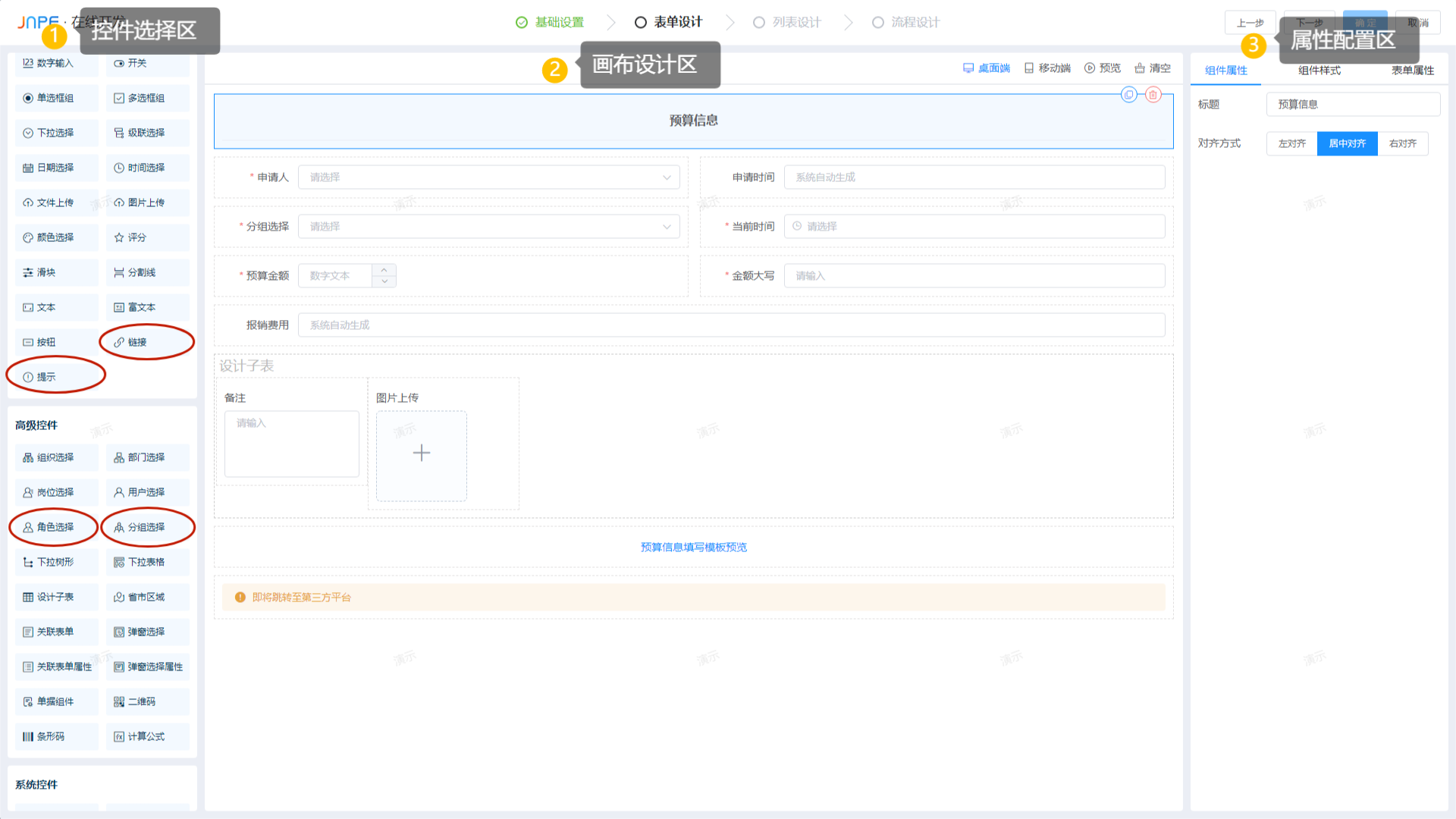Click the copy icon on 预算信息 header
Viewport: 1456px width, 819px height.
click(x=1129, y=95)
